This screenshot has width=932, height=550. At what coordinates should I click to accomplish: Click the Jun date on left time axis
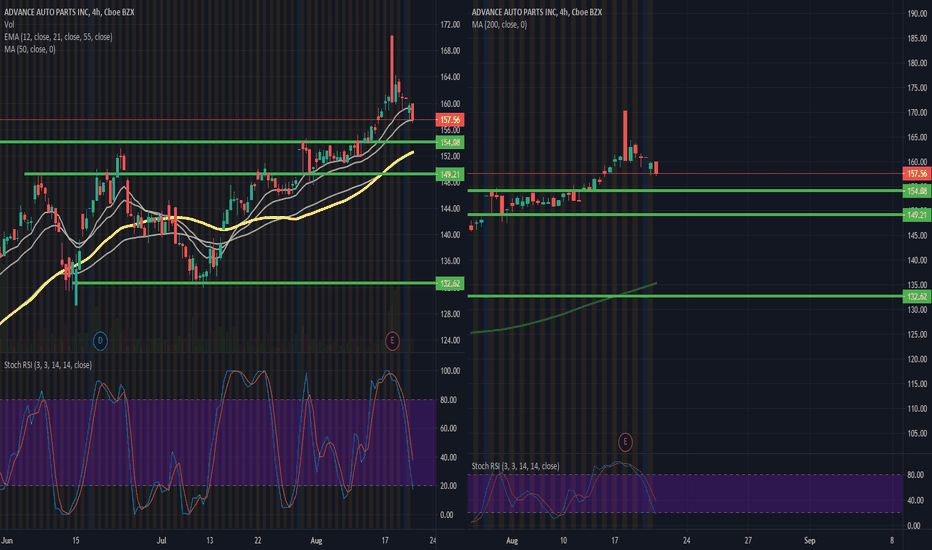[x=7, y=540]
